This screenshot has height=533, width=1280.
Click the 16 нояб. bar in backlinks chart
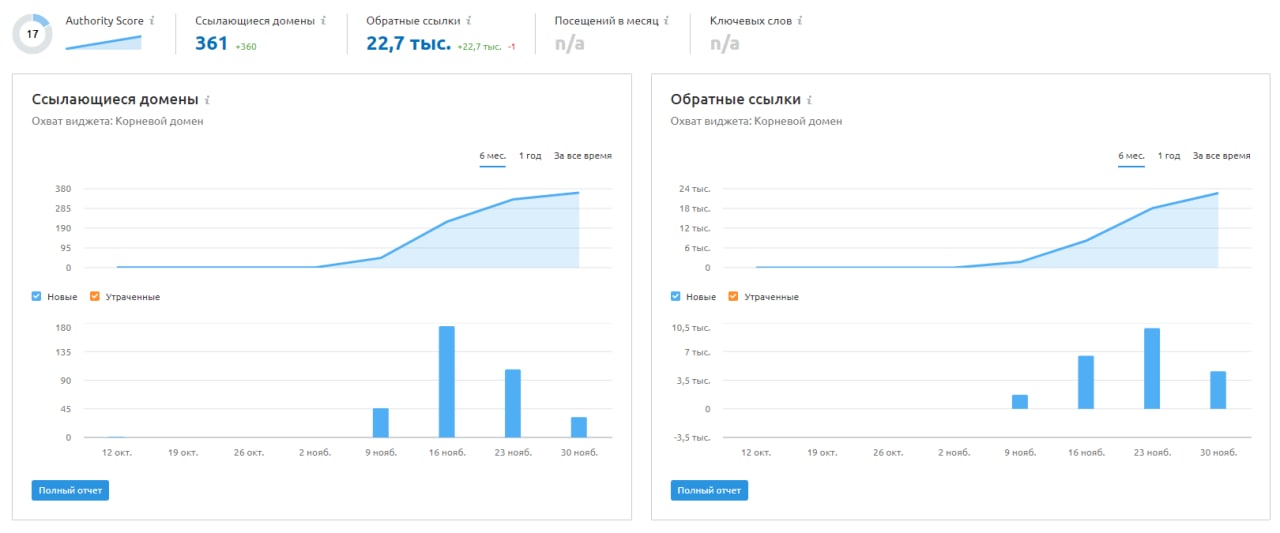(1086, 382)
